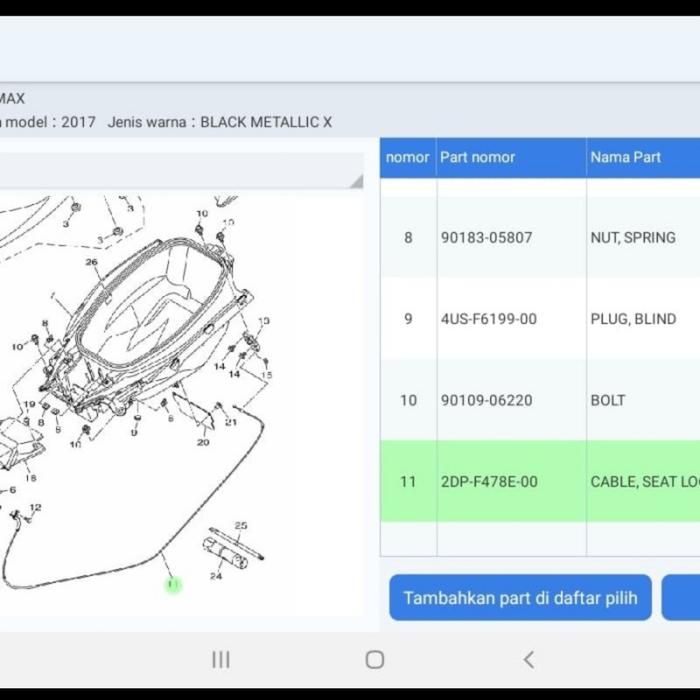
Task: Click "Tambahkan part di daftar pilih" button
Action: [520, 598]
